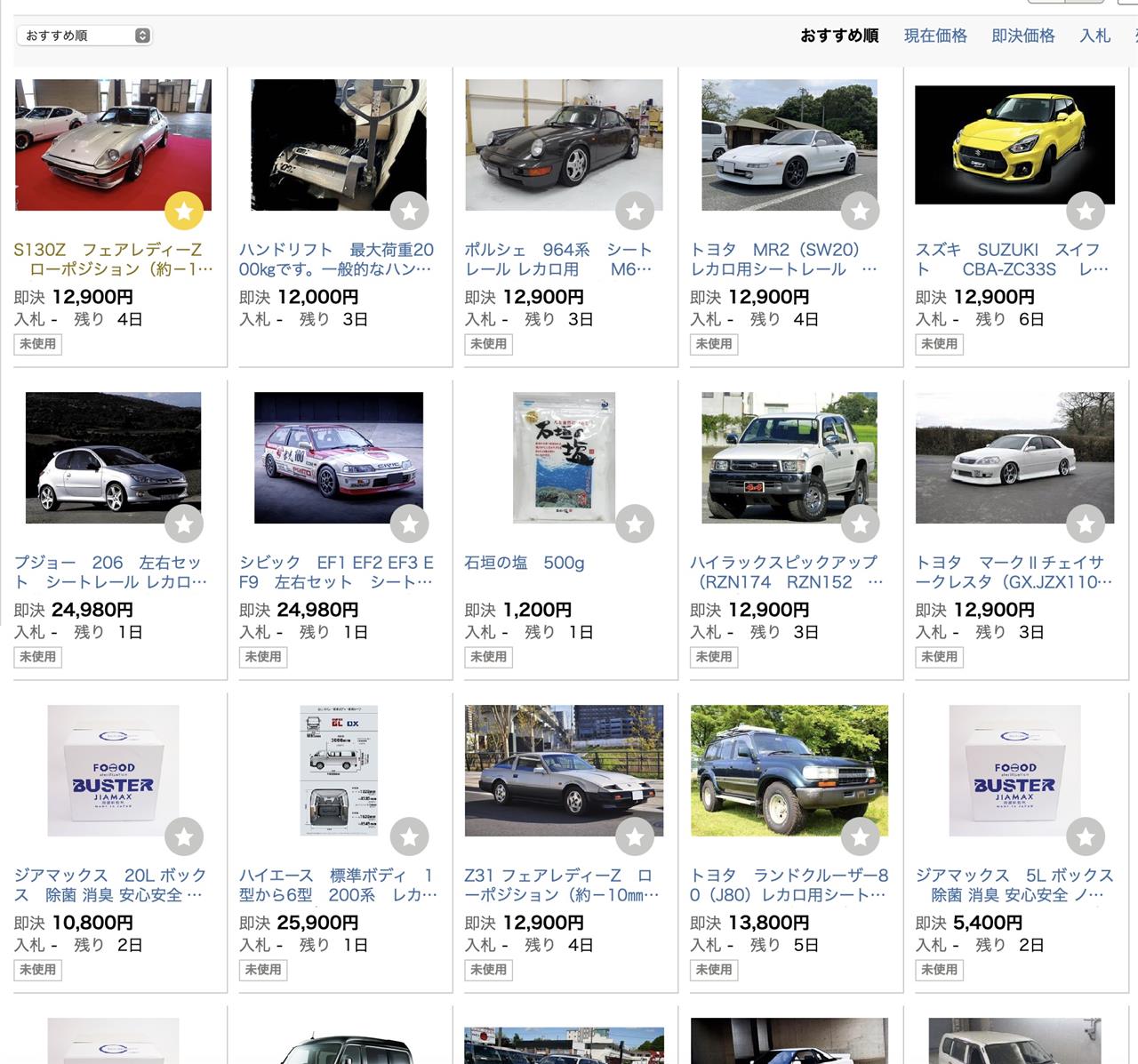Sort by 入札
This screenshot has width=1138, height=1064.
coord(1095,36)
